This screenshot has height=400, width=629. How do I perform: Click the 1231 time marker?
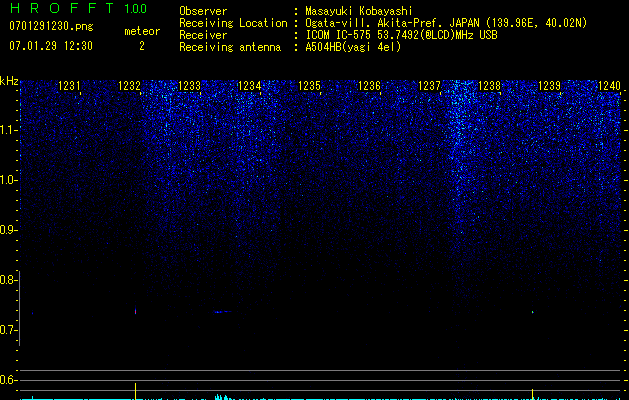(69, 86)
